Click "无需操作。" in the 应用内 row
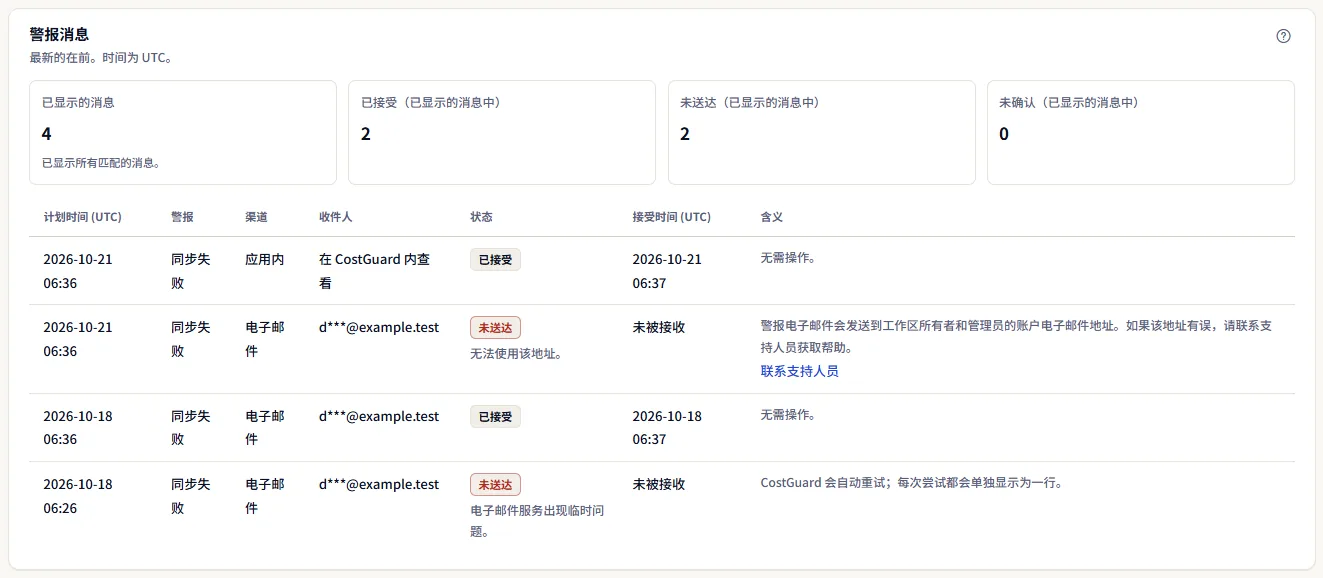Image resolution: width=1323 pixels, height=578 pixels. click(788, 258)
